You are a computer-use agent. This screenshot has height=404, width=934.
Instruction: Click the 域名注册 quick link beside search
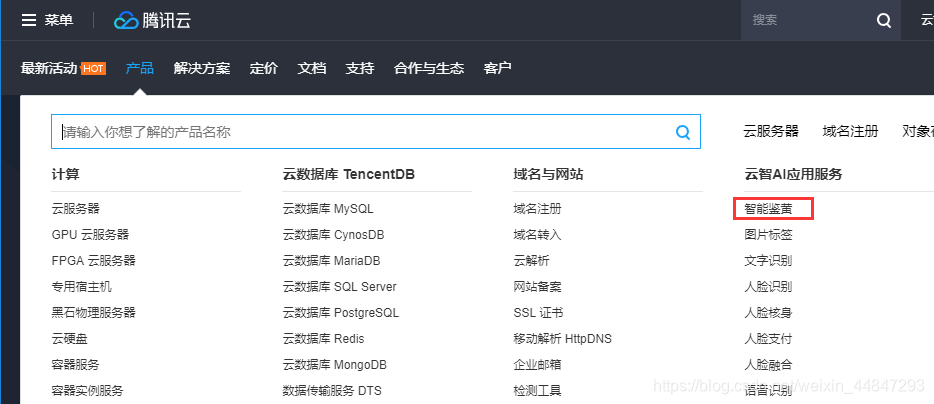[850, 132]
